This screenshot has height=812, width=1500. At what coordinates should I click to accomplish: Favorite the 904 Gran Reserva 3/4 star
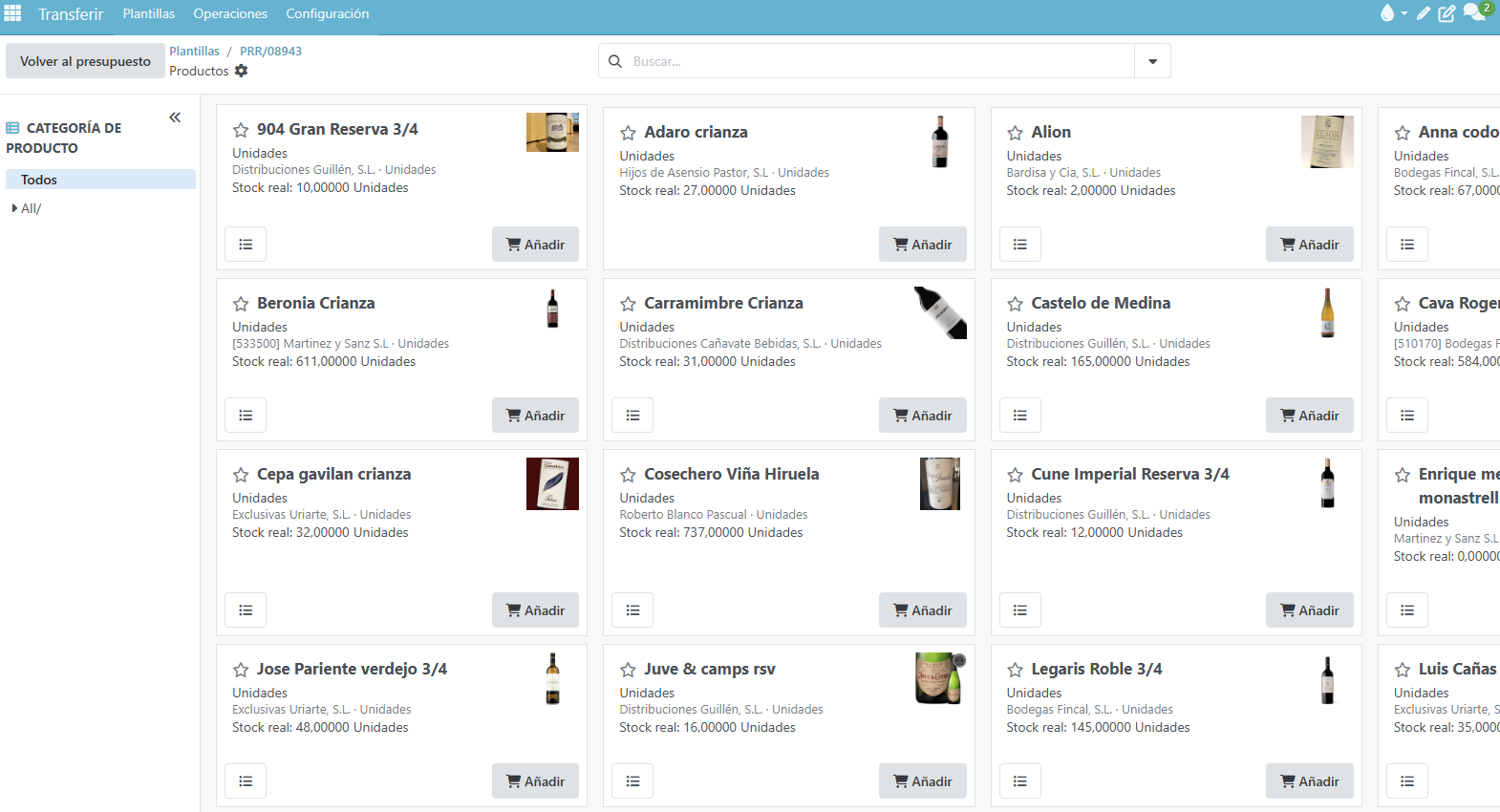coord(241,130)
